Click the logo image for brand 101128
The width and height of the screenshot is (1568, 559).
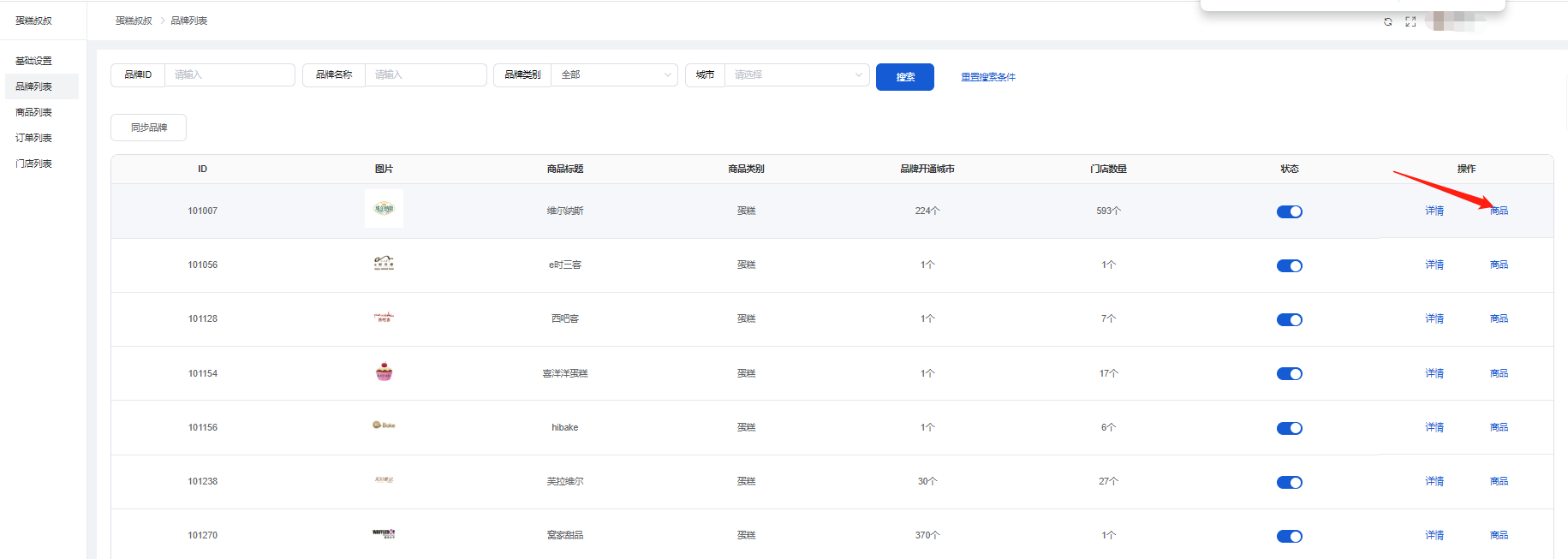[384, 318]
